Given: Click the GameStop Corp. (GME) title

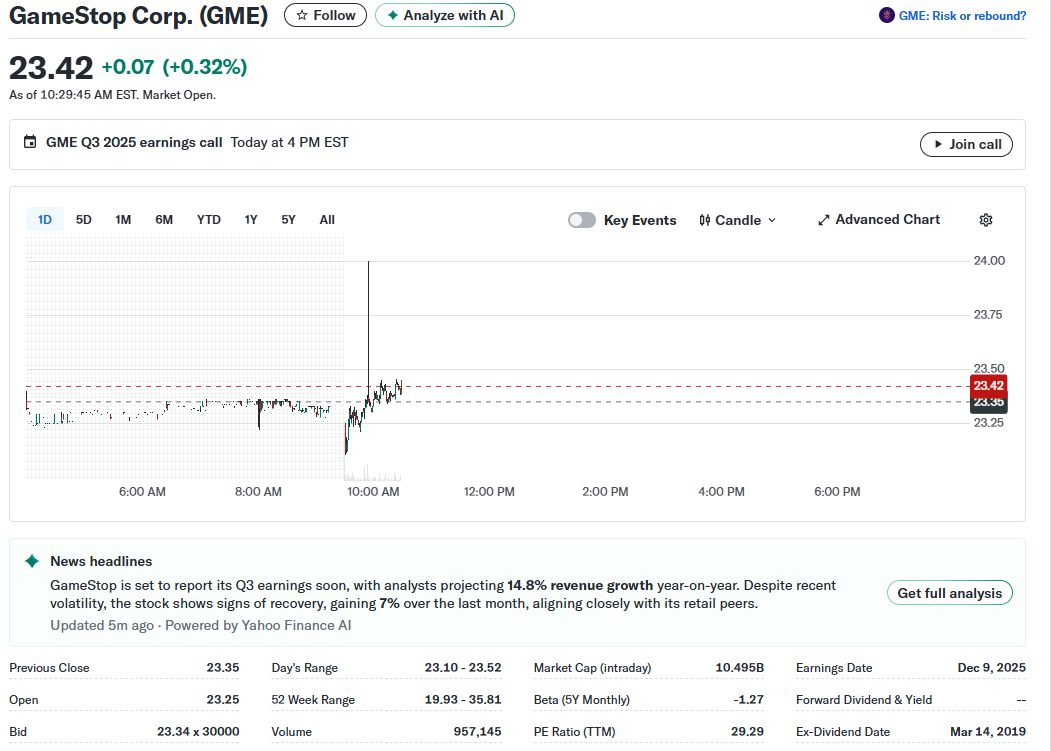Looking at the screenshot, I should pos(139,15).
